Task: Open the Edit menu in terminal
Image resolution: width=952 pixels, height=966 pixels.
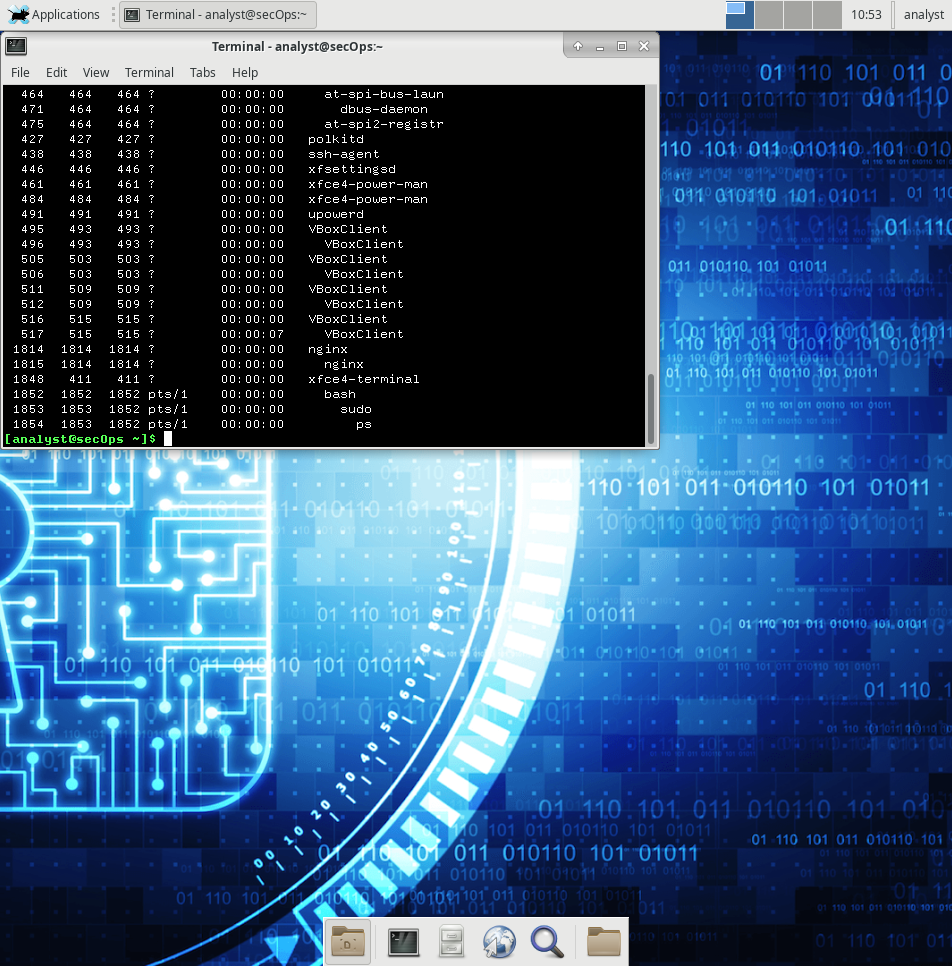Action: click(56, 72)
